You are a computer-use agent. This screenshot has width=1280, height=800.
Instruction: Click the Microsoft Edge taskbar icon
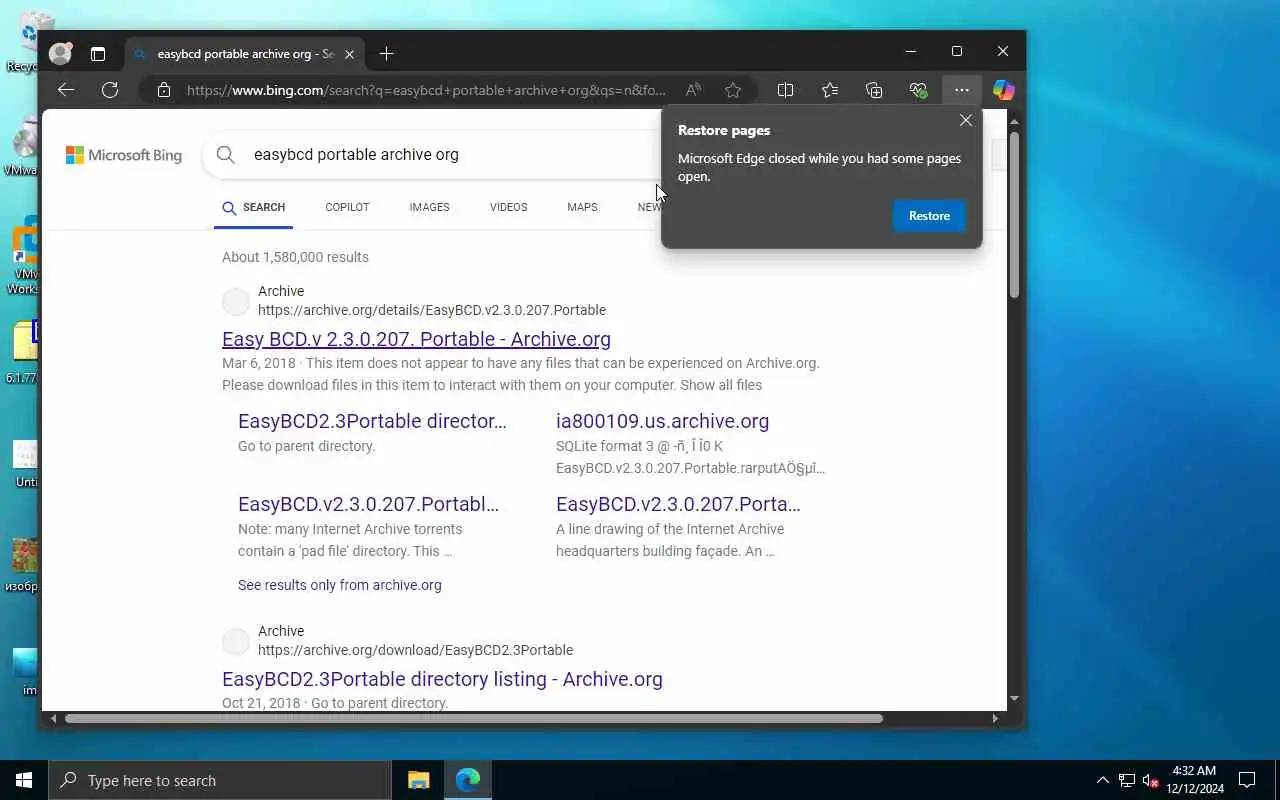(467, 780)
